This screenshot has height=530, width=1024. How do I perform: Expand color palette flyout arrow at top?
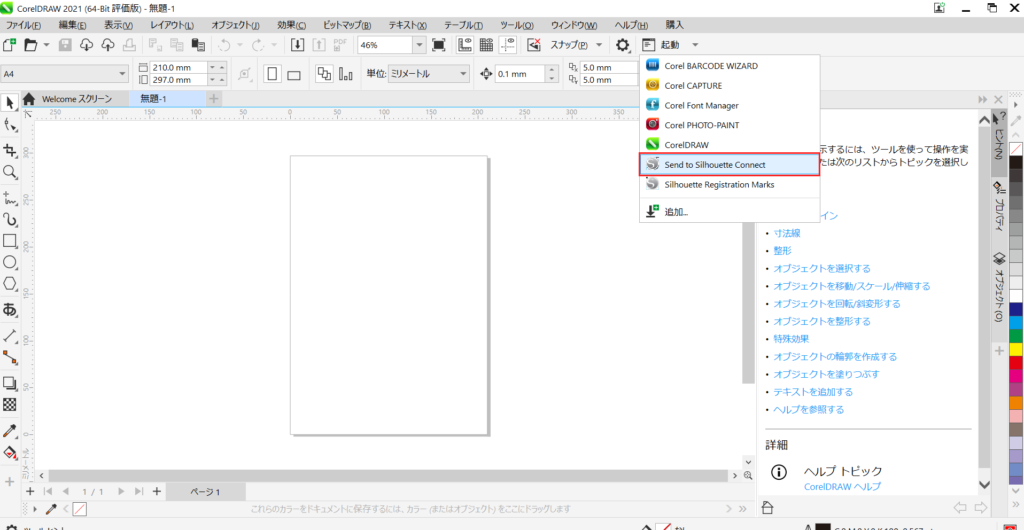point(1014,104)
